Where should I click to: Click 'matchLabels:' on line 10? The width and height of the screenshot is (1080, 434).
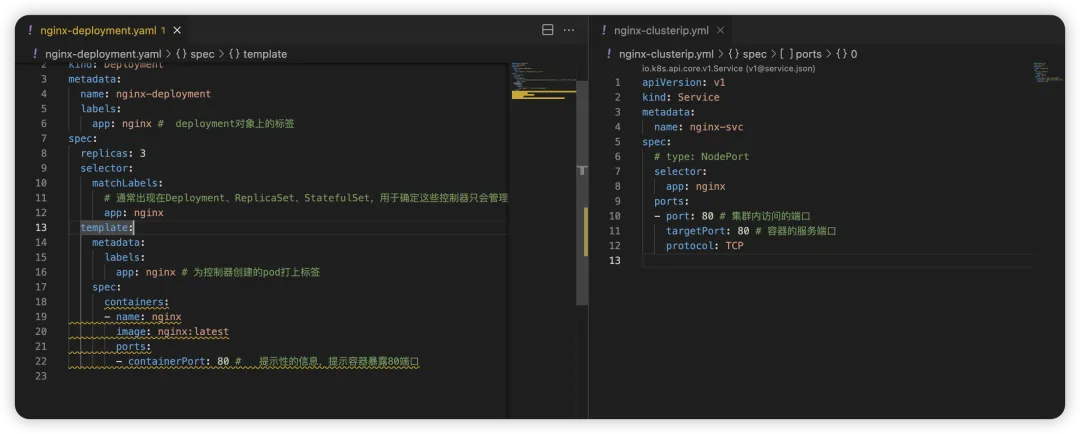point(128,183)
